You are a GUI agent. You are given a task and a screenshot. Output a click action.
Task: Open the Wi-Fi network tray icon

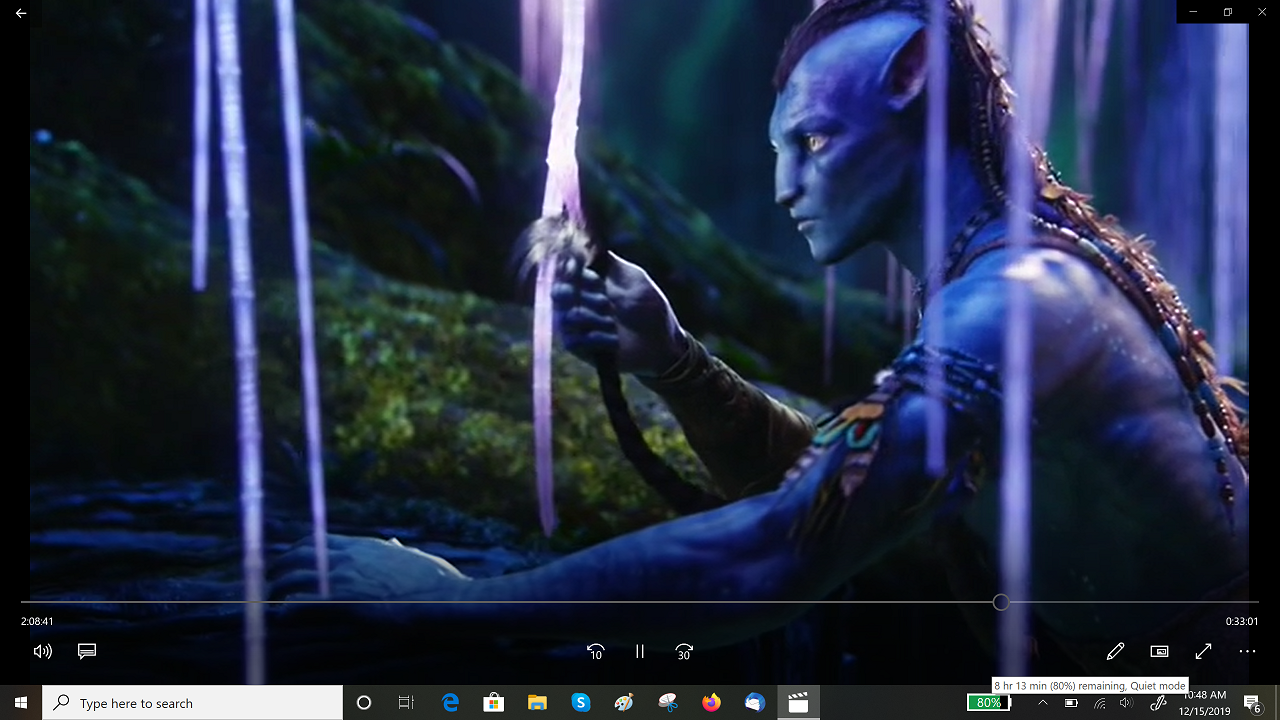(x=1100, y=703)
